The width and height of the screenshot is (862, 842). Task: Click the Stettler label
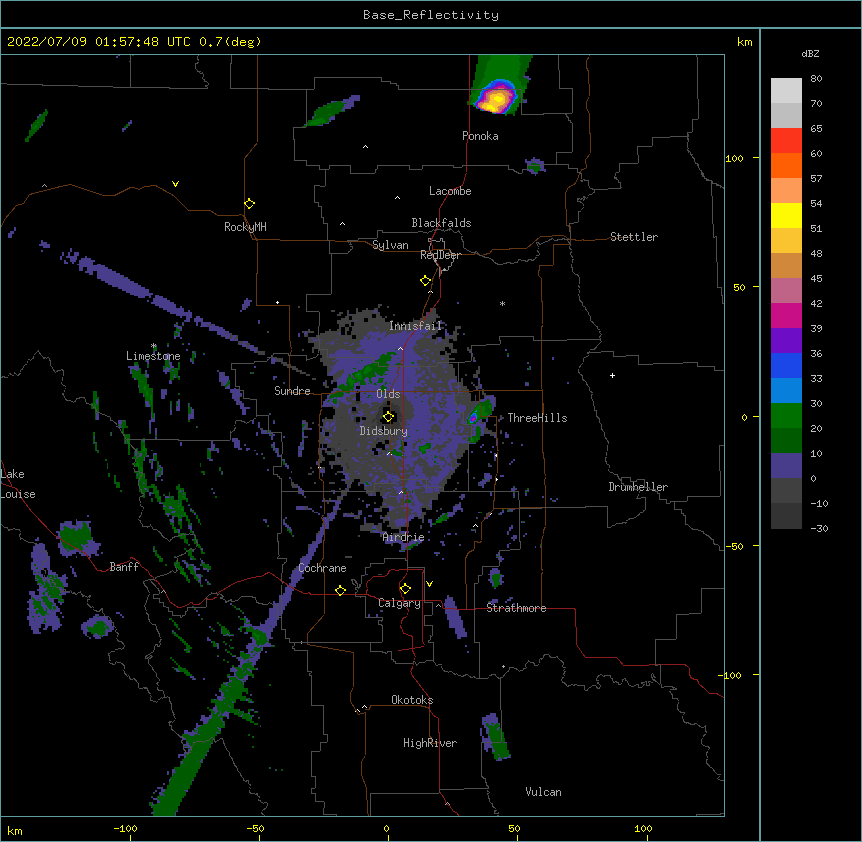633,237
